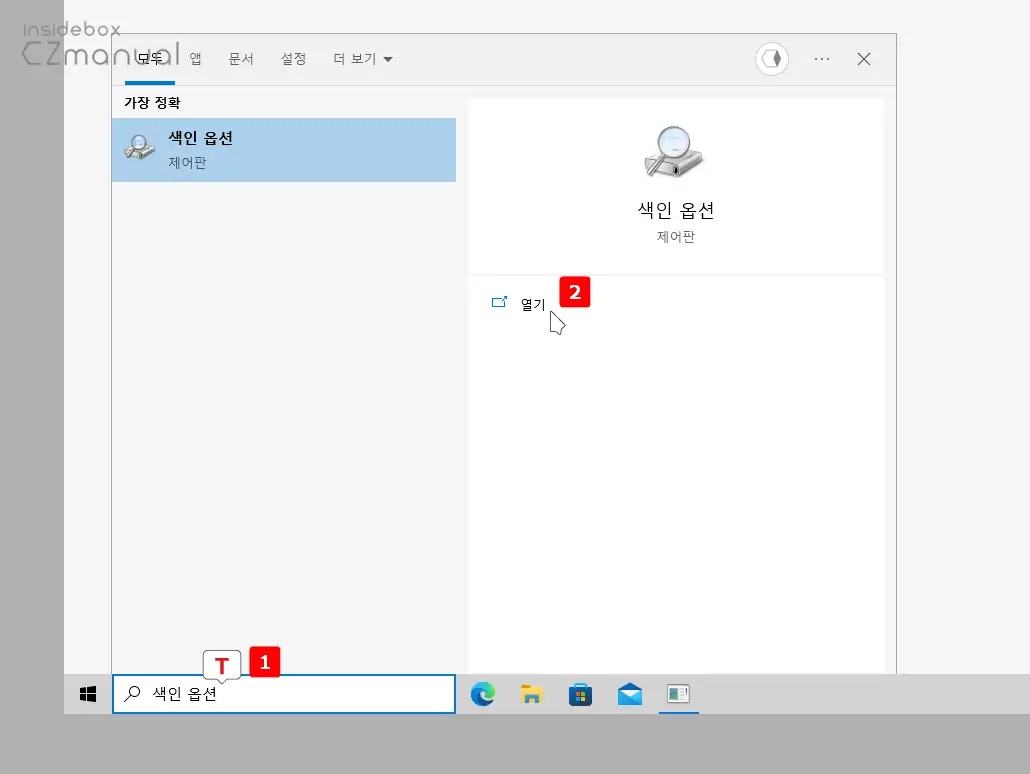
Task: Switch to the 앱 tab
Action: [196, 59]
